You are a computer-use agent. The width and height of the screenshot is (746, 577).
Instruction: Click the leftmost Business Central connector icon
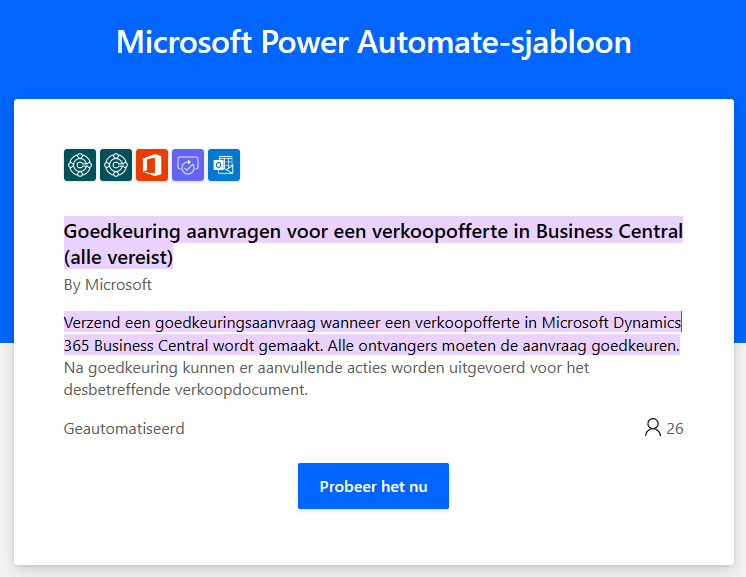coord(80,165)
